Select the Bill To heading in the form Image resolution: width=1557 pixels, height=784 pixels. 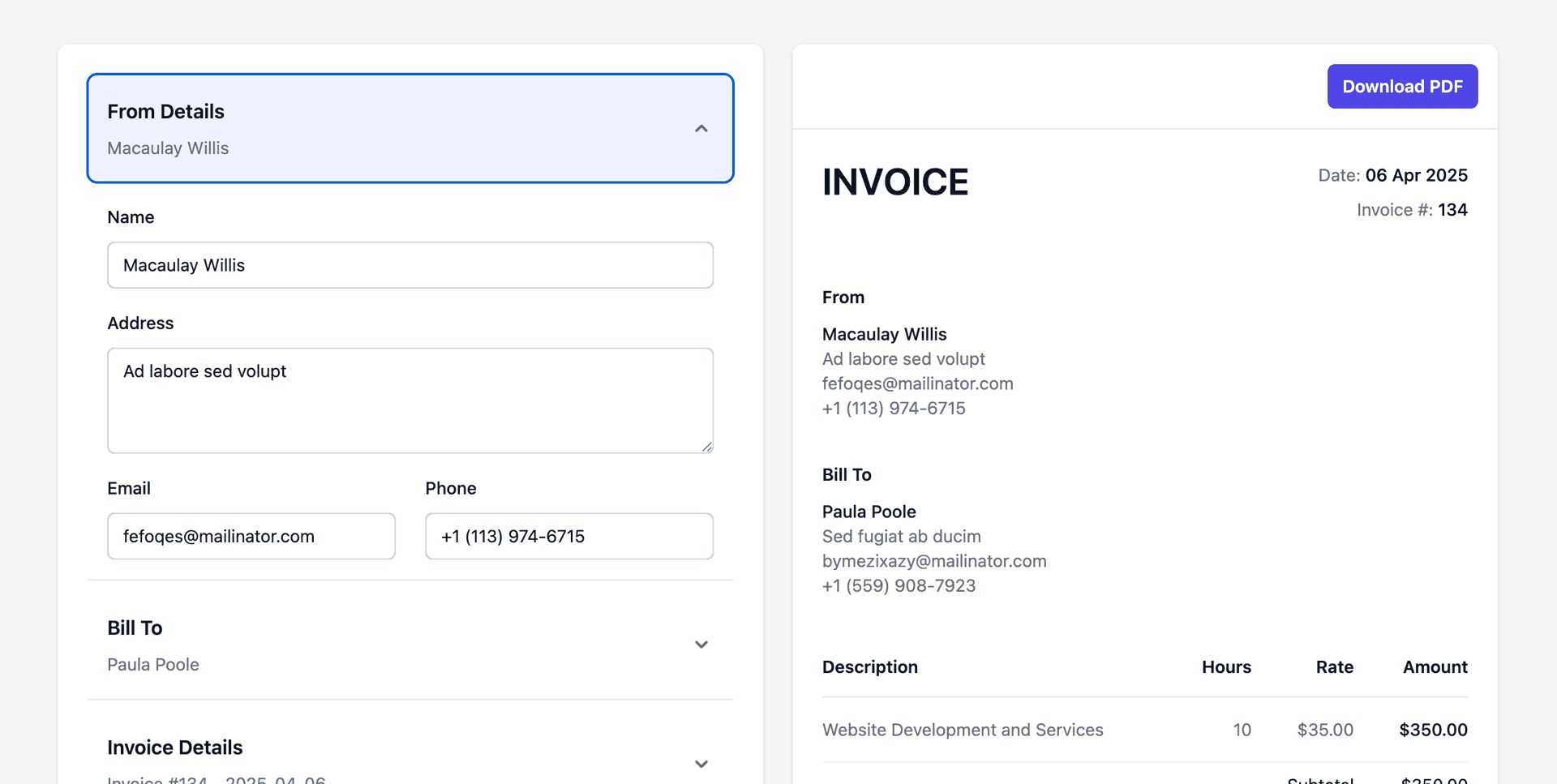tap(135, 628)
